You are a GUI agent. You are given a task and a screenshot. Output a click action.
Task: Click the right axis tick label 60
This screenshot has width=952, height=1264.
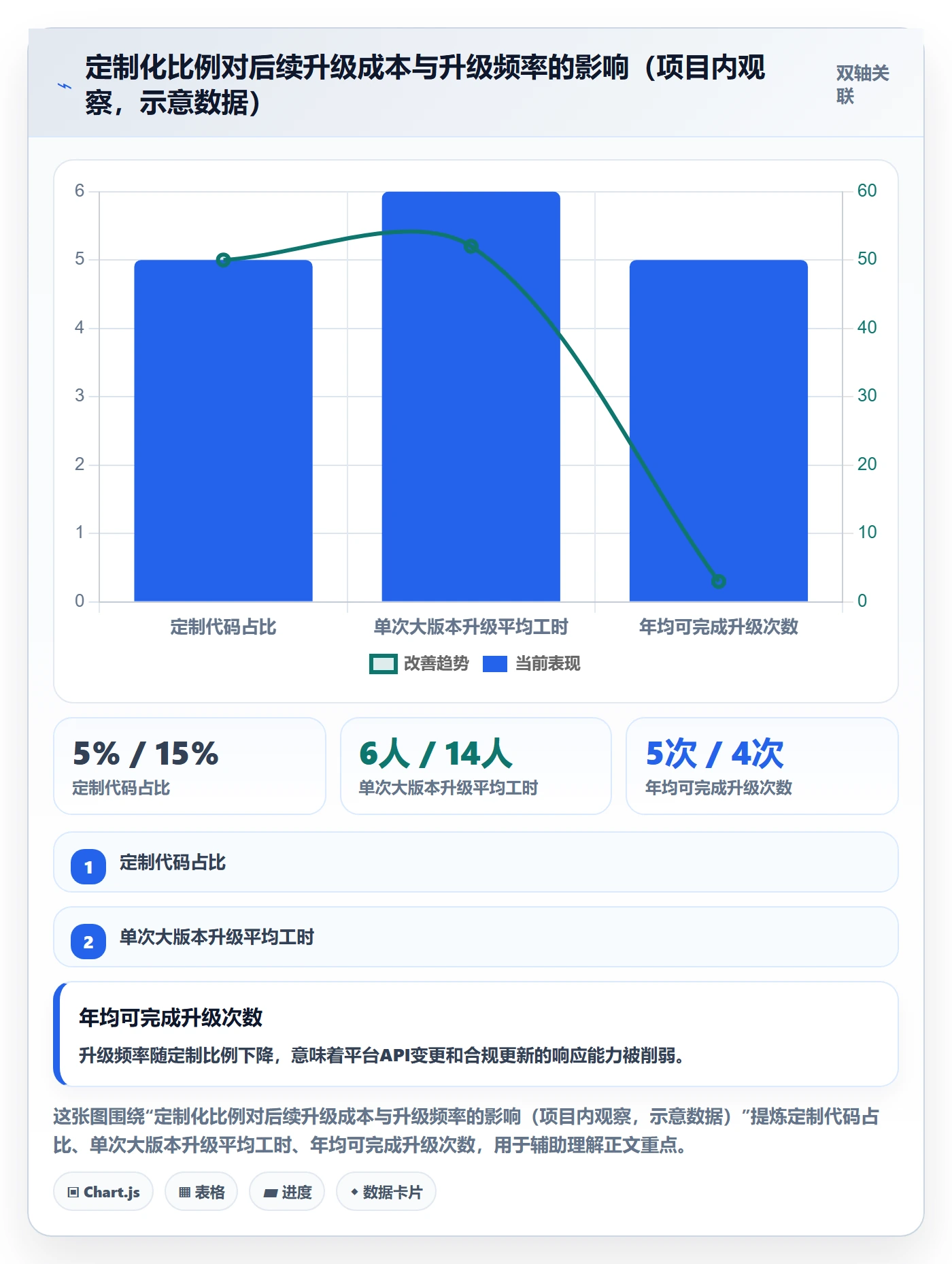[x=867, y=190]
